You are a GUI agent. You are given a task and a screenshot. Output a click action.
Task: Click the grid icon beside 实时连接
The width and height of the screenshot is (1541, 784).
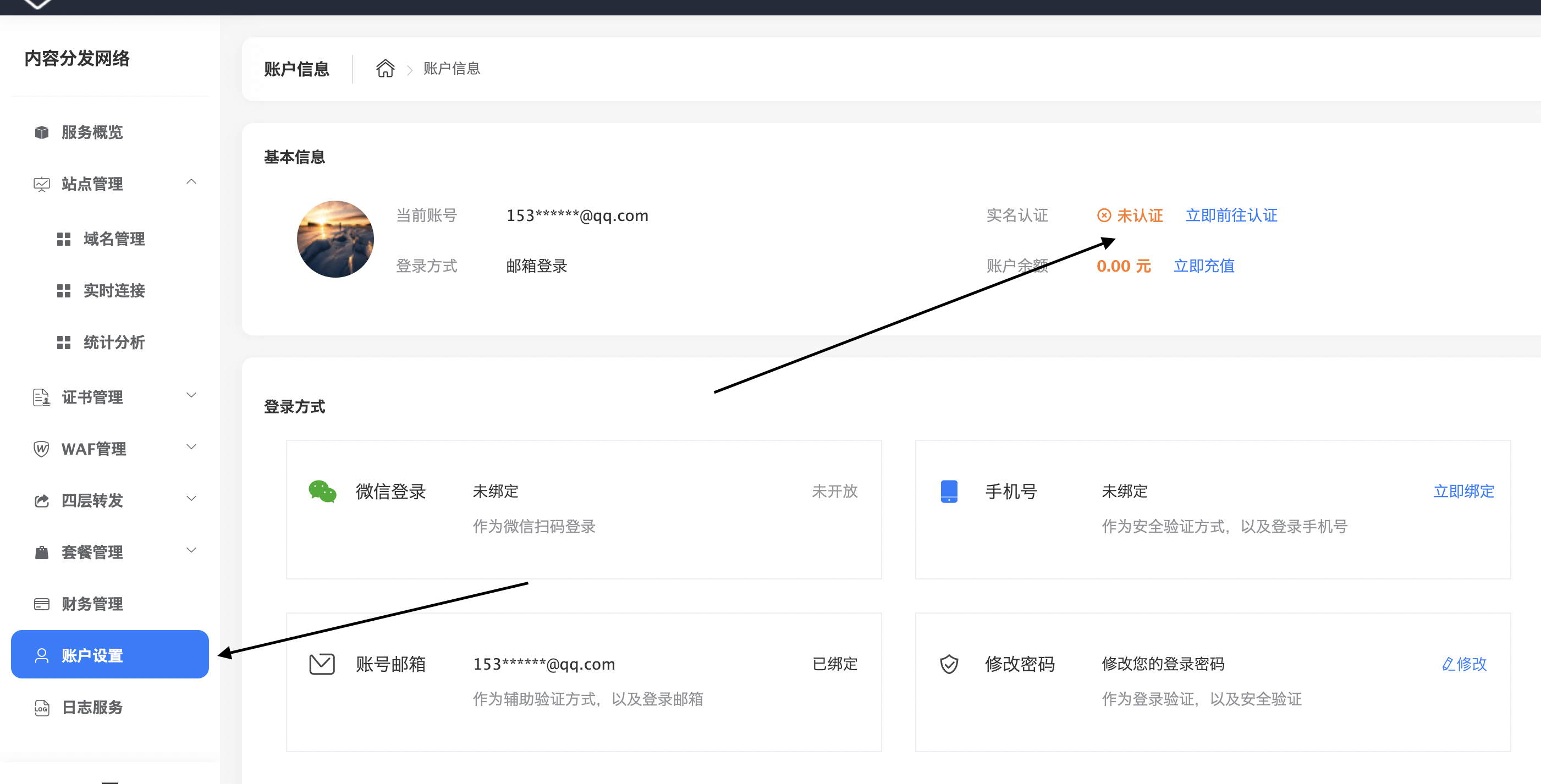click(63, 291)
